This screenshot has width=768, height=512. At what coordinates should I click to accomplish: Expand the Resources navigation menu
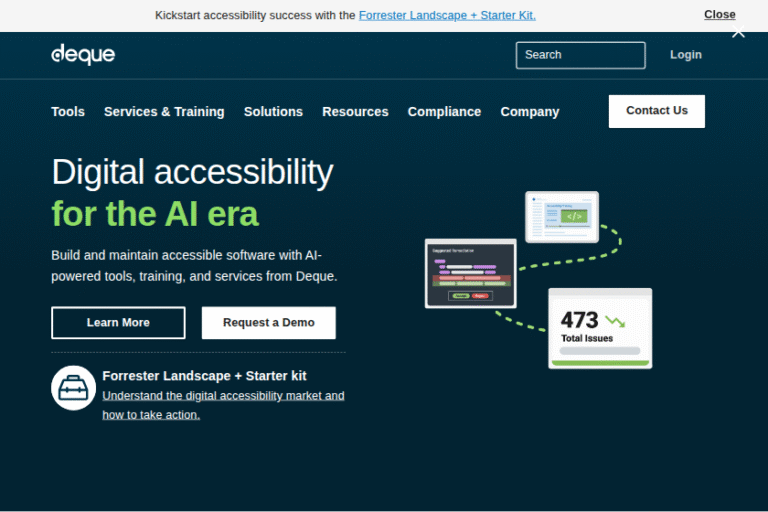point(355,112)
